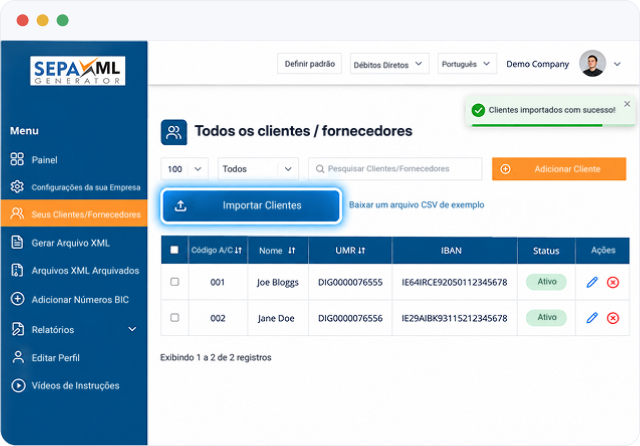Expand the user account chevron menu
Image resolution: width=640 pixels, height=446 pixels.
click(617, 64)
